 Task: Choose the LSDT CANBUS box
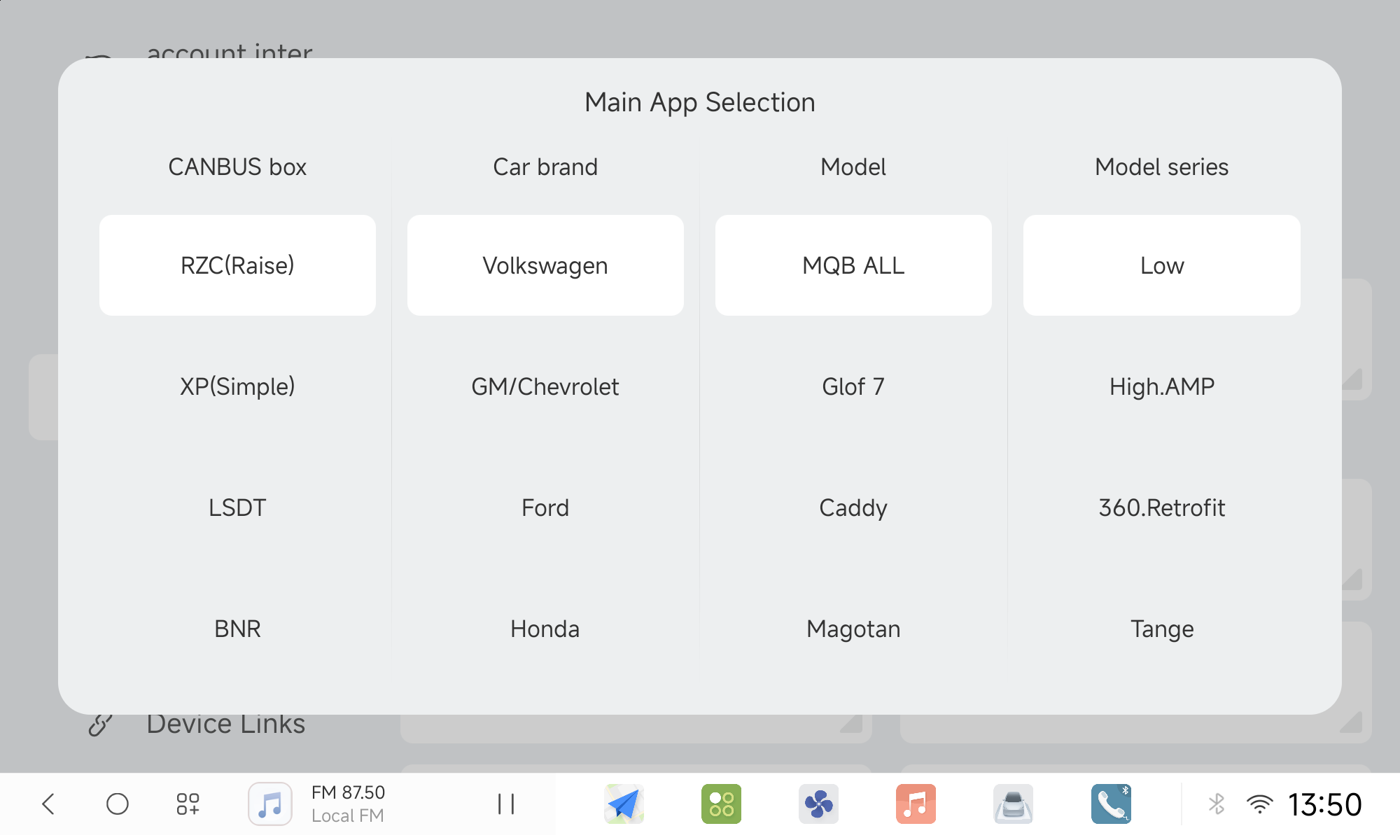[x=237, y=507]
